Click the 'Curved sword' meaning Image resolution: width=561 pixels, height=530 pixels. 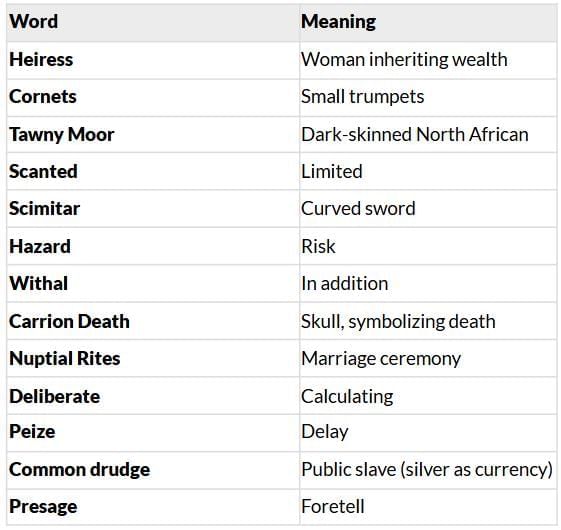[358, 209]
